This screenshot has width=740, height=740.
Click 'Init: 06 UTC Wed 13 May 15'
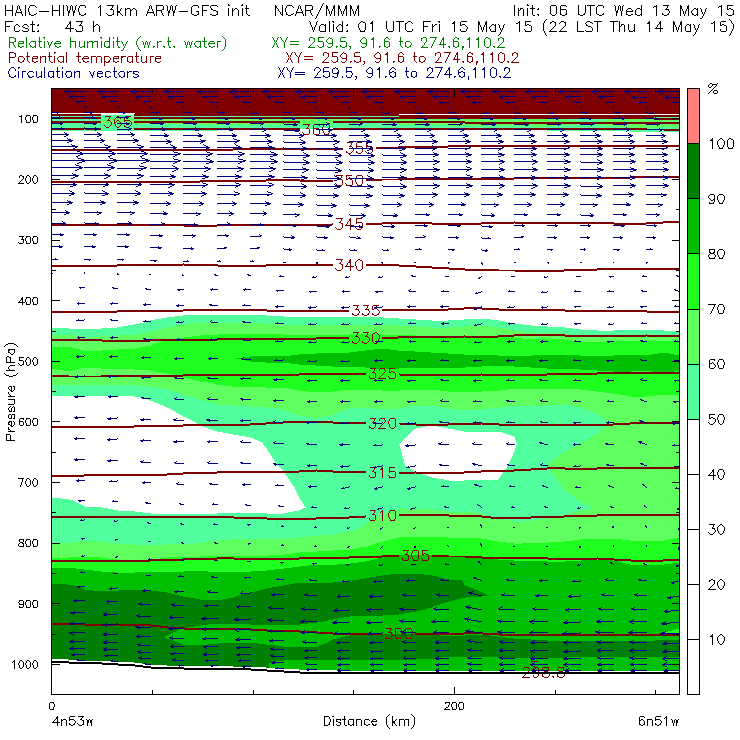click(x=623, y=11)
